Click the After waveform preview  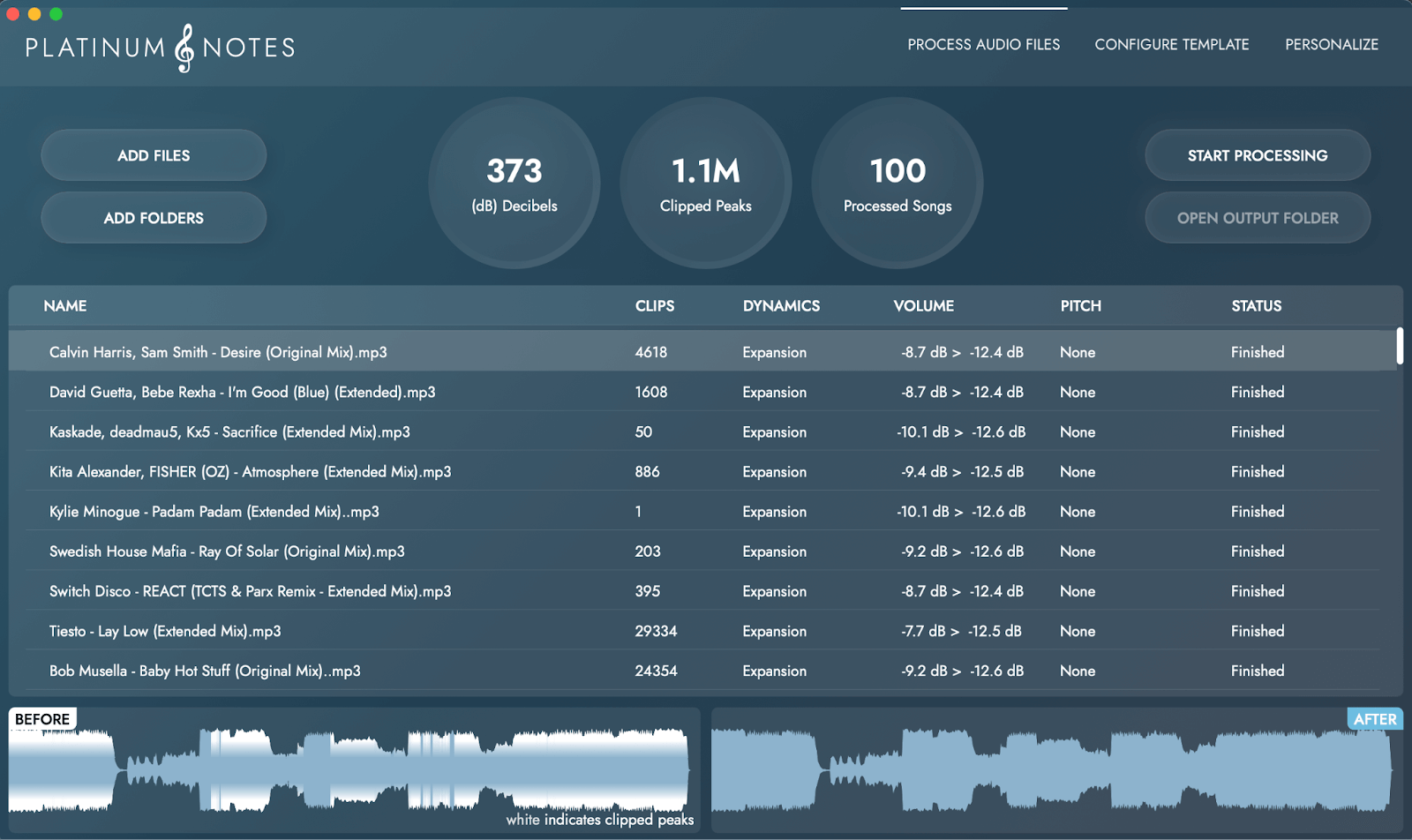coord(1055,769)
